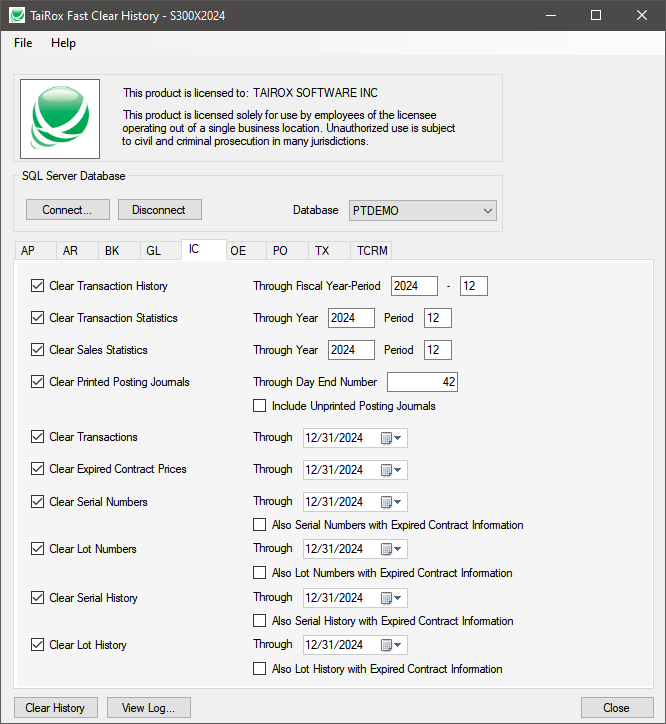The width and height of the screenshot is (666, 724).
Task: Open Clear Expired Contract Prices date picker
Action: [388, 470]
